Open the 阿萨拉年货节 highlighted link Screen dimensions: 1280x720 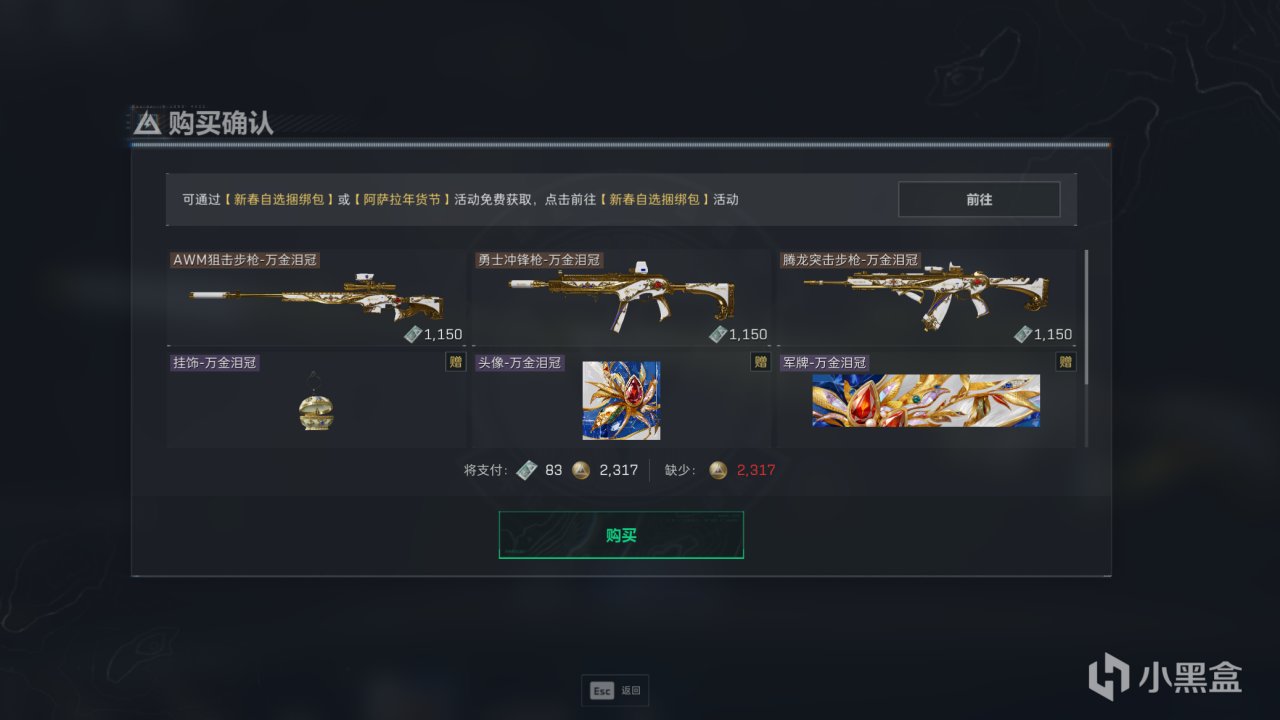(x=402, y=199)
